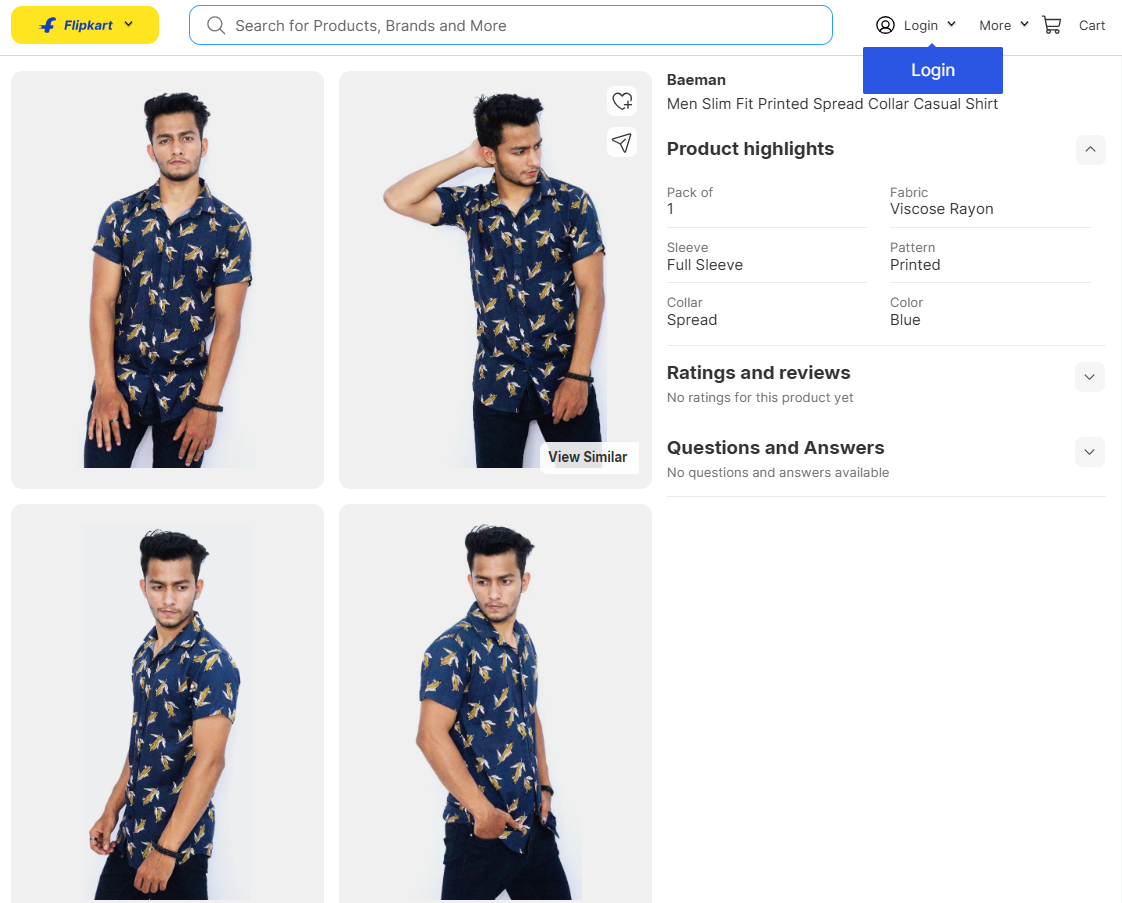Screen dimensions: 1122x903
Task: Expand the Ratings and reviews section
Action: [x=1089, y=377]
